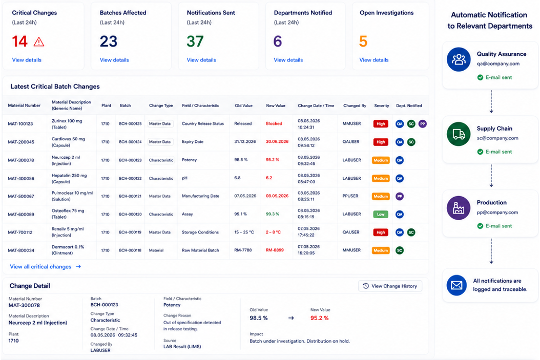Click the Changed By column header
Viewport: 540px width, 360px height.
tap(354, 105)
